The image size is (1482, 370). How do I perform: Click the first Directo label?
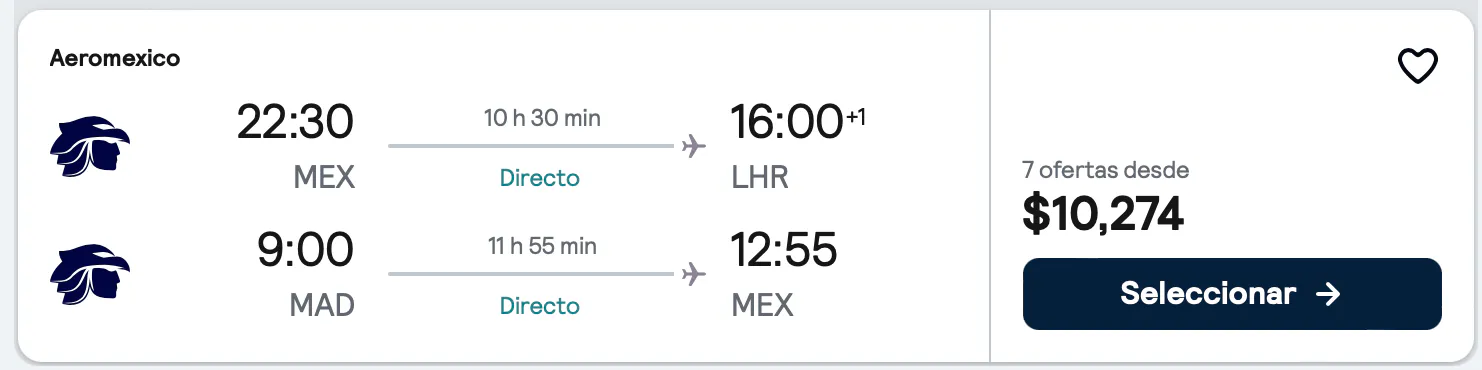[x=540, y=178]
